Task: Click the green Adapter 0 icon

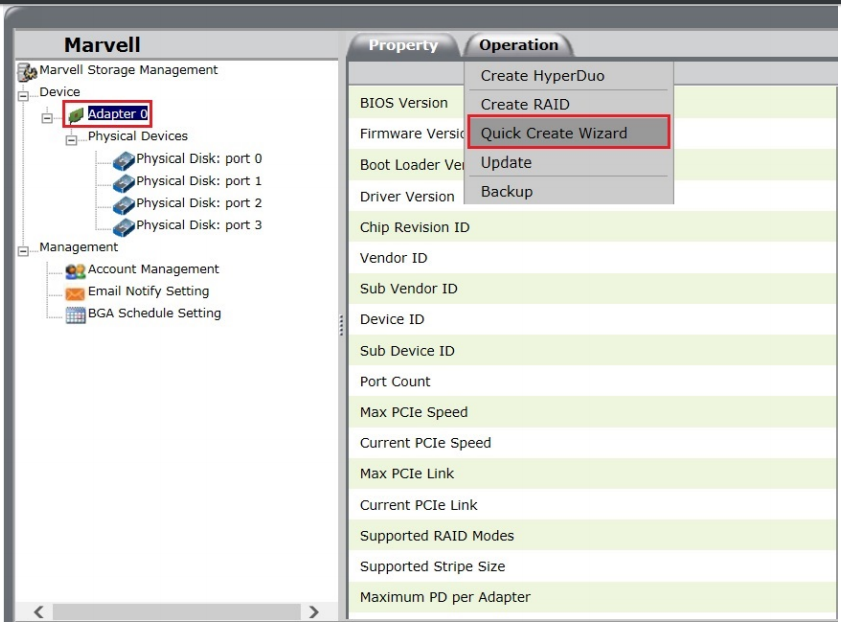Action: [x=76, y=116]
